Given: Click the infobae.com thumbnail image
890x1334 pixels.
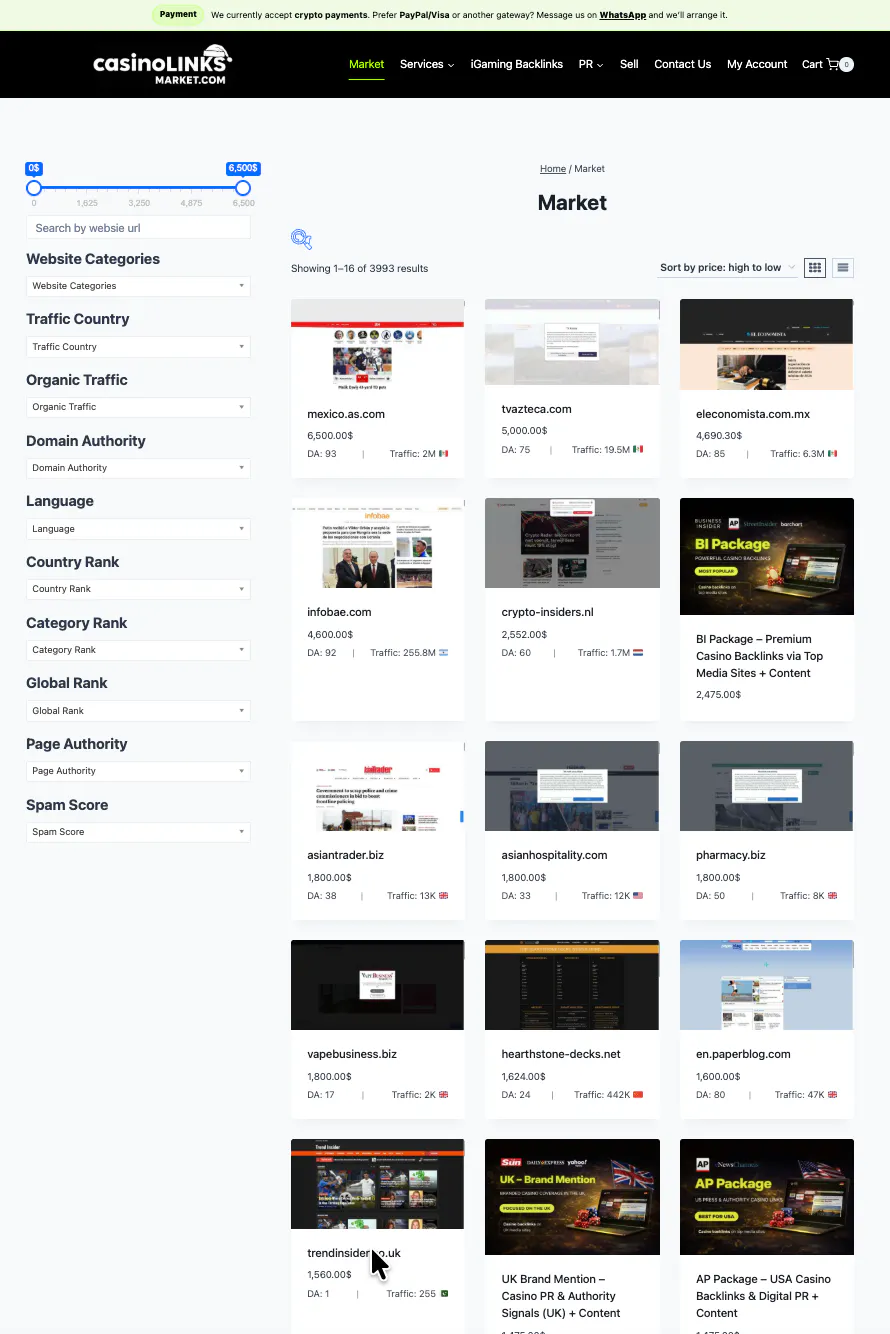Looking at the screenshot, I should click(377, 543).
